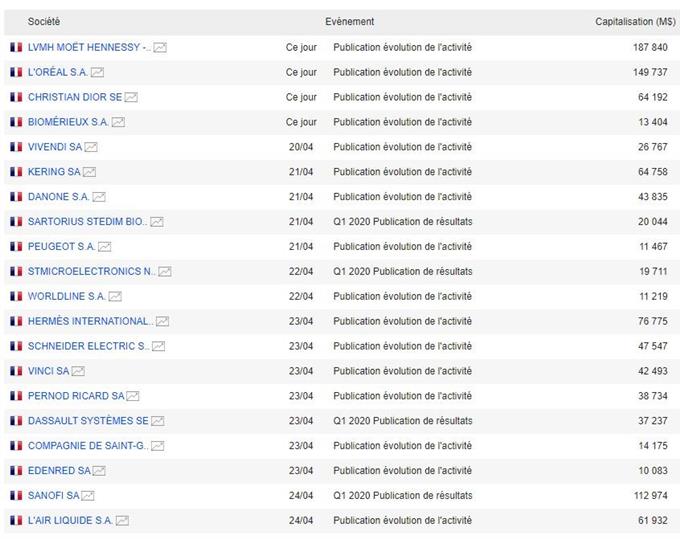This screenshot has width=680, height=539.
Task: Open chart icon next to Sanofi SA
Action: [x=88, y=496]
